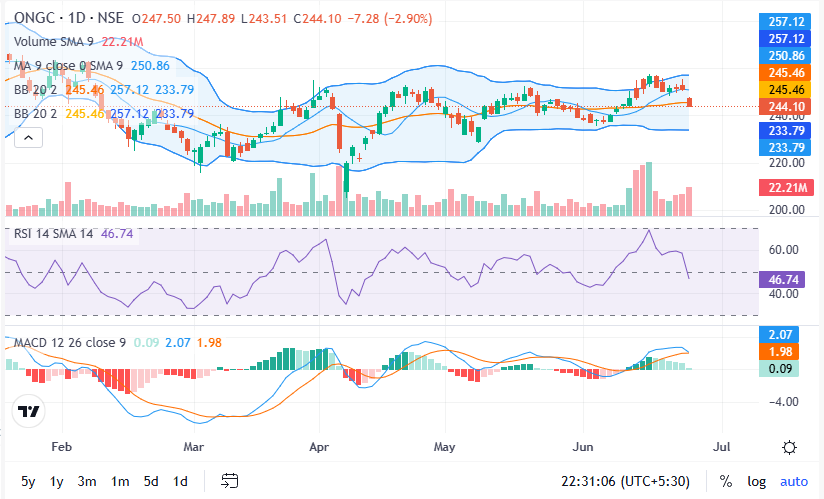Select the 1m time range

tap(120, 481)
